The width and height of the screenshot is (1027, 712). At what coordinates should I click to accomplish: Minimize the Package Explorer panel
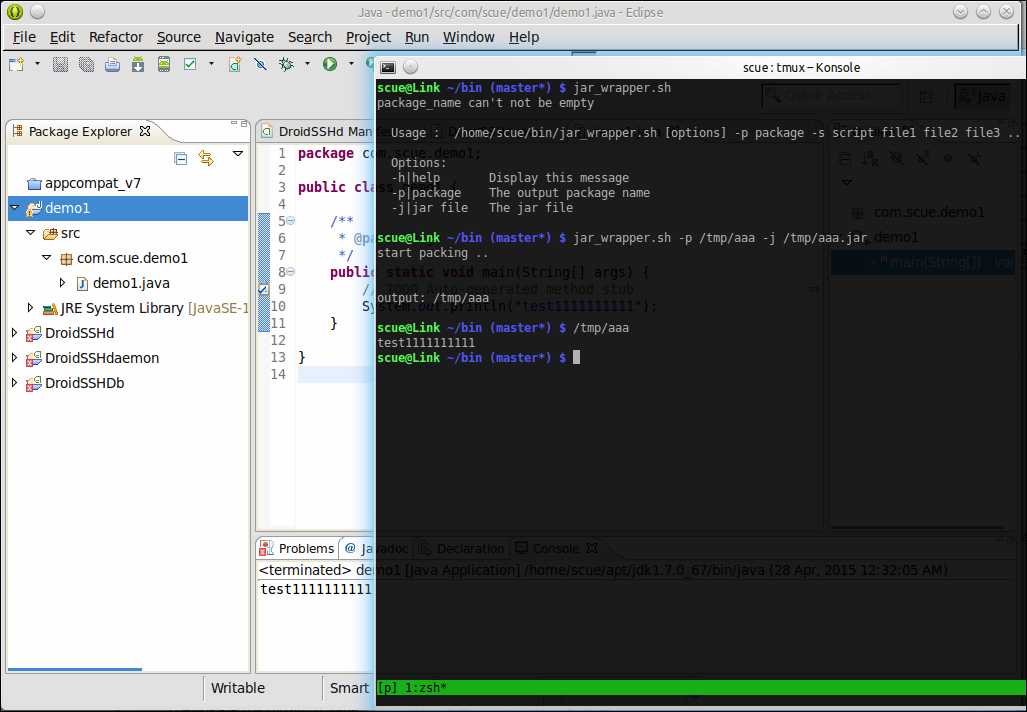click(234, 123)
